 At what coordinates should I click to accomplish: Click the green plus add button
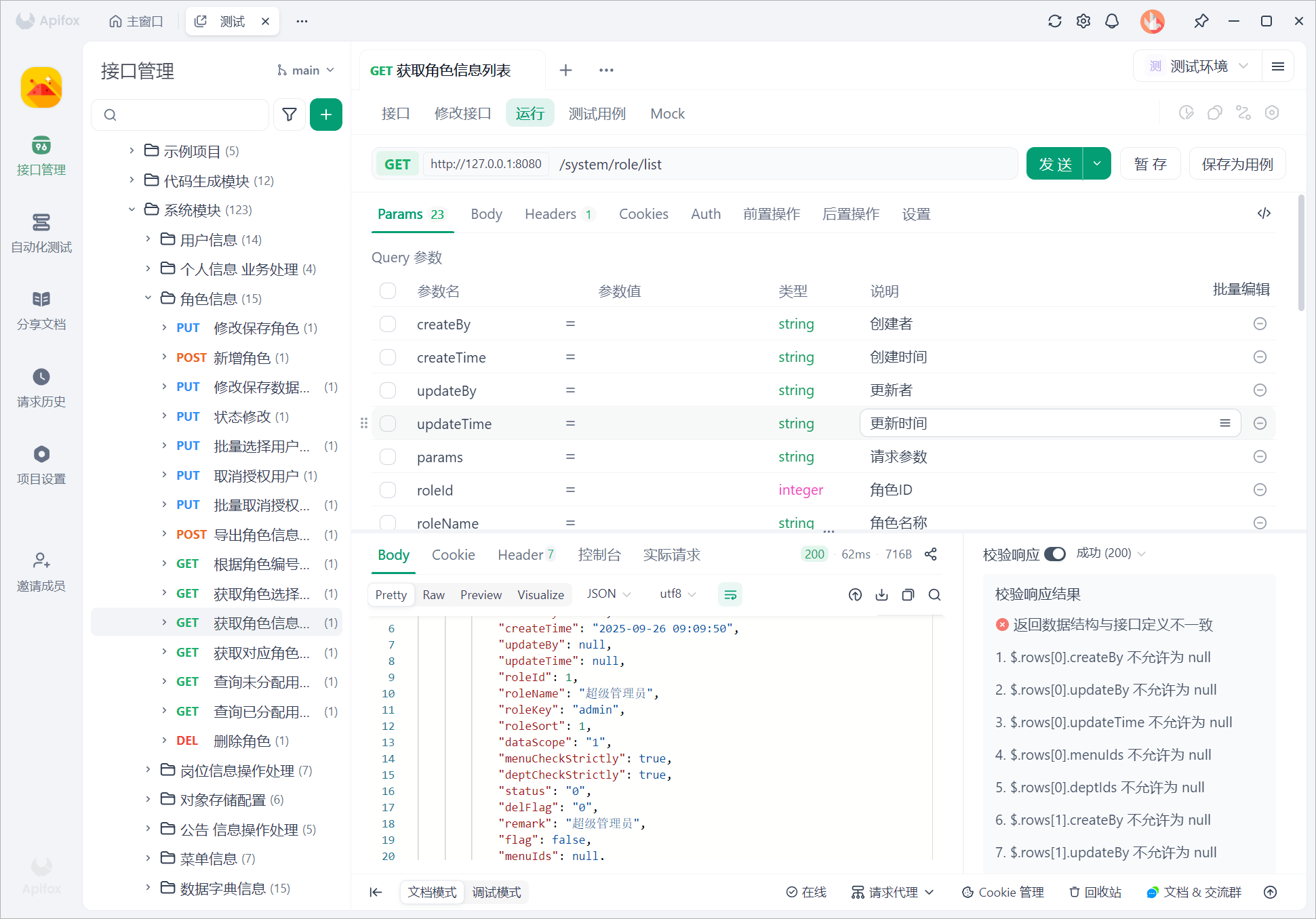pyautogui.click(x=326, y=115)
